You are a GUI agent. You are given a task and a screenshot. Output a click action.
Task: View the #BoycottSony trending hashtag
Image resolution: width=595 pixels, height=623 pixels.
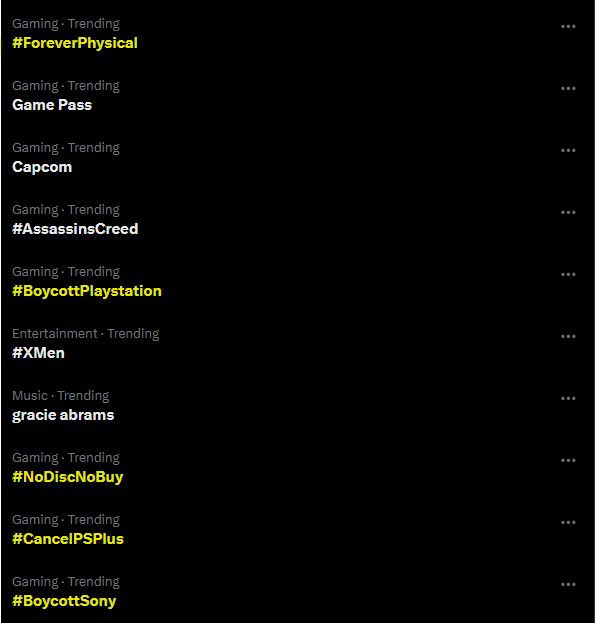pyautogui.click(x=64, y=601)
